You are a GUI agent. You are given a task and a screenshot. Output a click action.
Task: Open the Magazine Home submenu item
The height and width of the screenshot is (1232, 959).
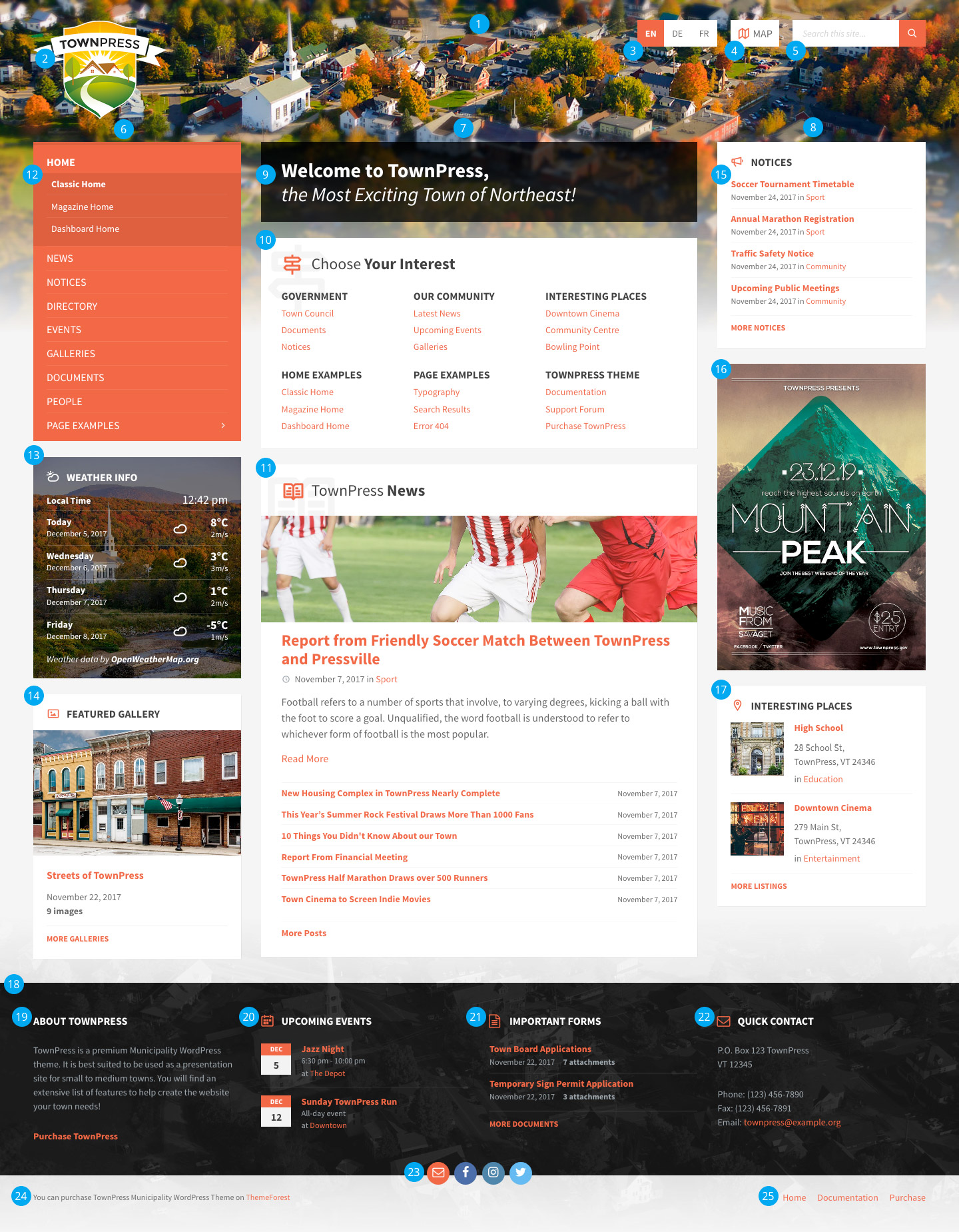[x=83, y=207]
